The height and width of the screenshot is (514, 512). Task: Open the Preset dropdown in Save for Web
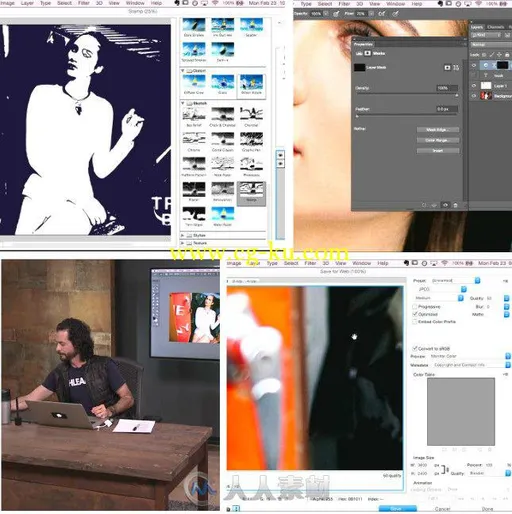(456, 281)
